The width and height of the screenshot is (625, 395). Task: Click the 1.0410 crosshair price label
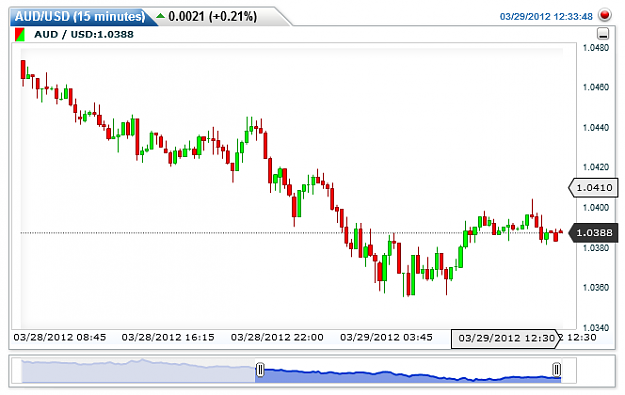point(593,188)
